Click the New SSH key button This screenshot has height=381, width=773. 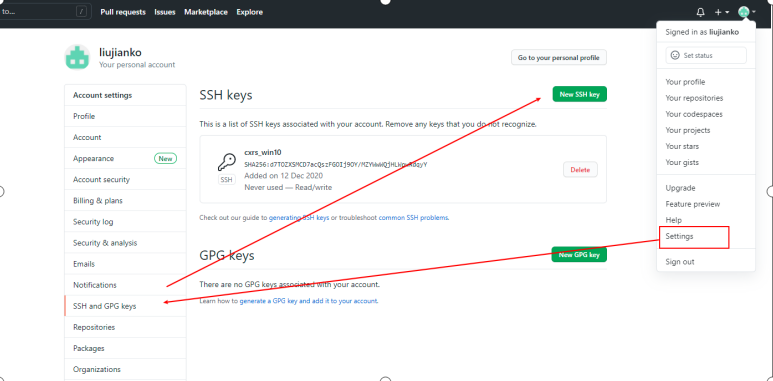579,94
